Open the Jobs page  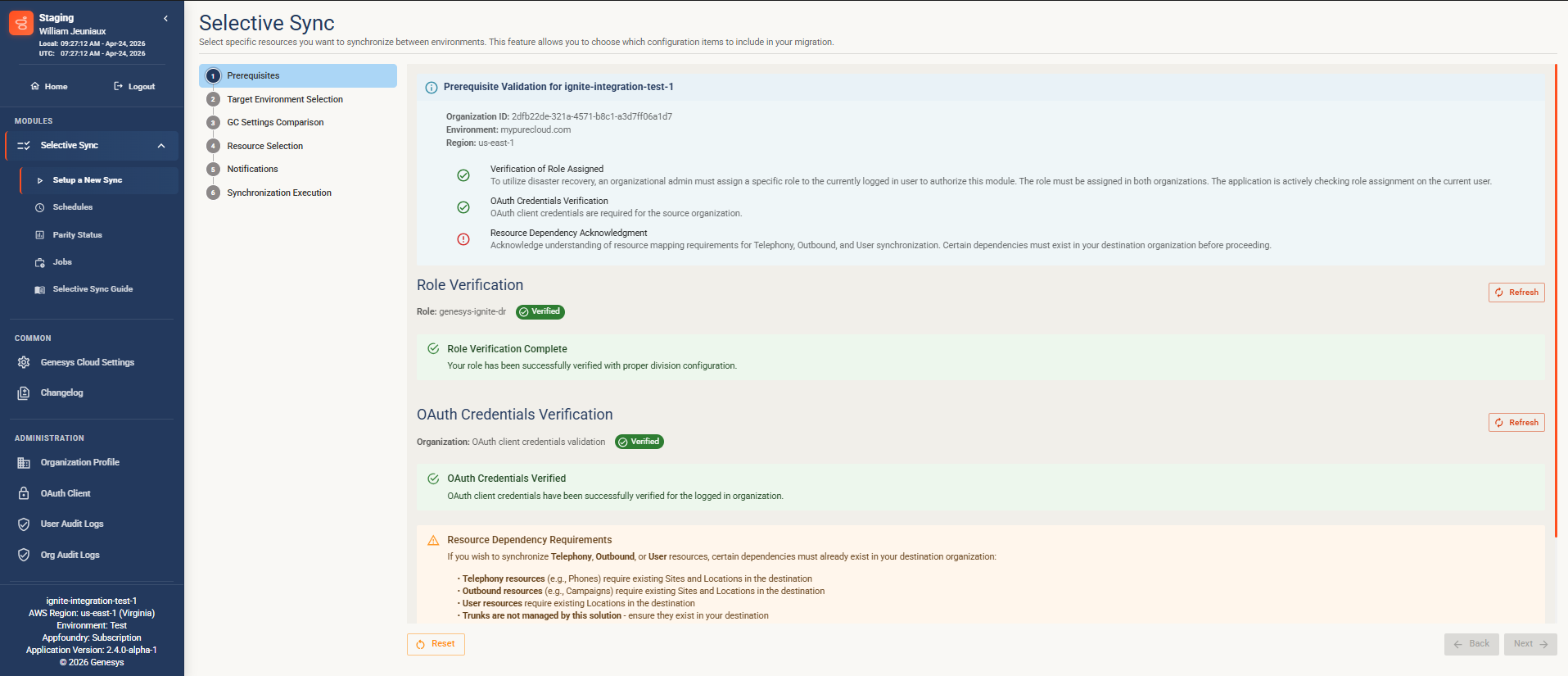(62, 262)
